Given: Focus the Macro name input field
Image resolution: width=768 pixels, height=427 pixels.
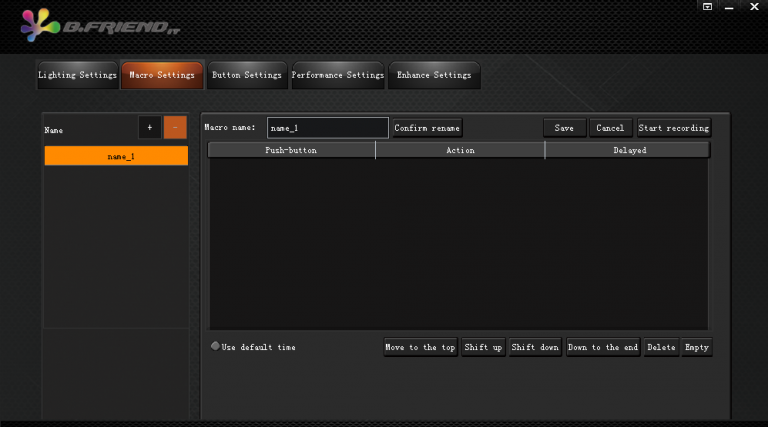Looking at the screenshot, I should click(328, 128).
